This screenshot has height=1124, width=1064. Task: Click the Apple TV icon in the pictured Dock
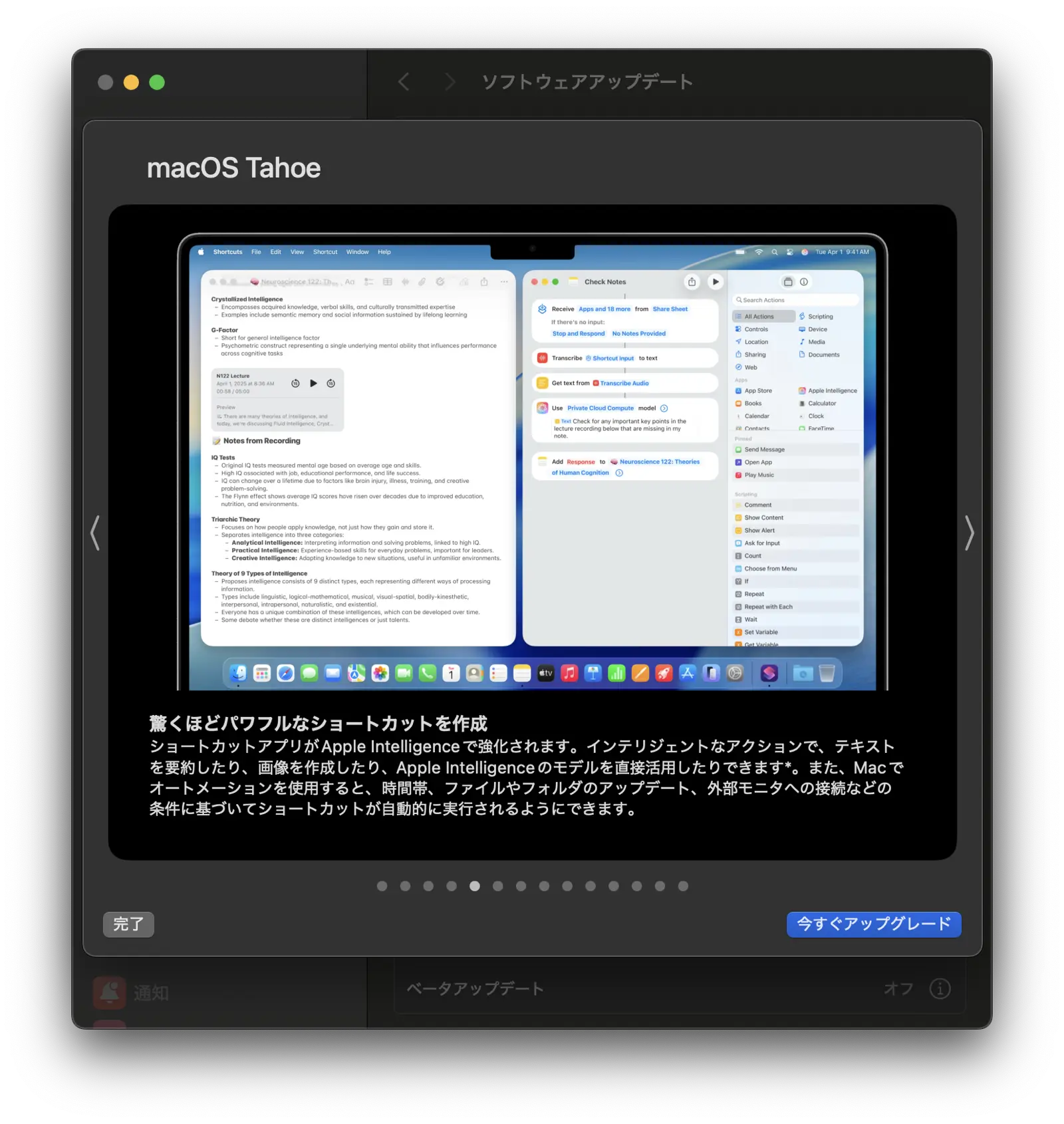[x=545, y=674]
